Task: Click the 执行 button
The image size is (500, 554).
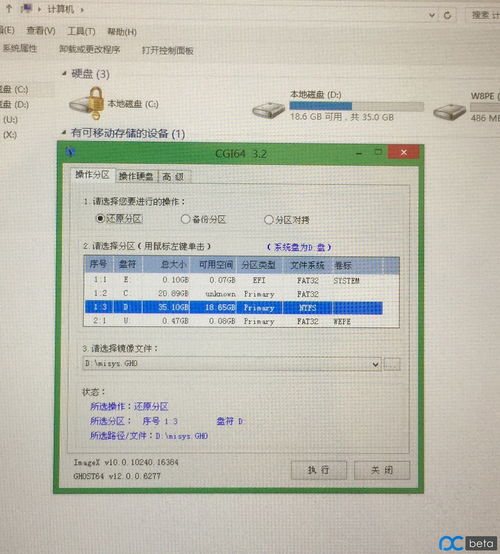Action: (x=319, y=470)
